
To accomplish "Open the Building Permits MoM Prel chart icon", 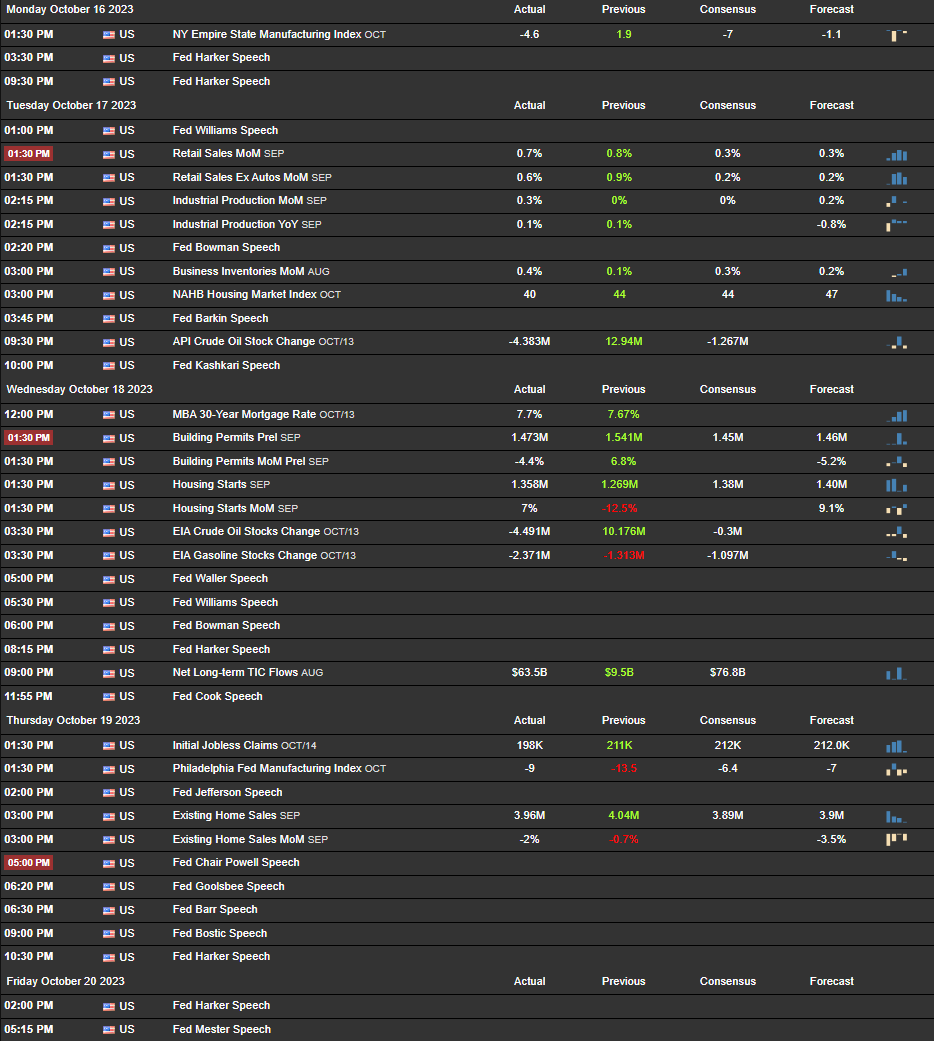I will [896, 461].
